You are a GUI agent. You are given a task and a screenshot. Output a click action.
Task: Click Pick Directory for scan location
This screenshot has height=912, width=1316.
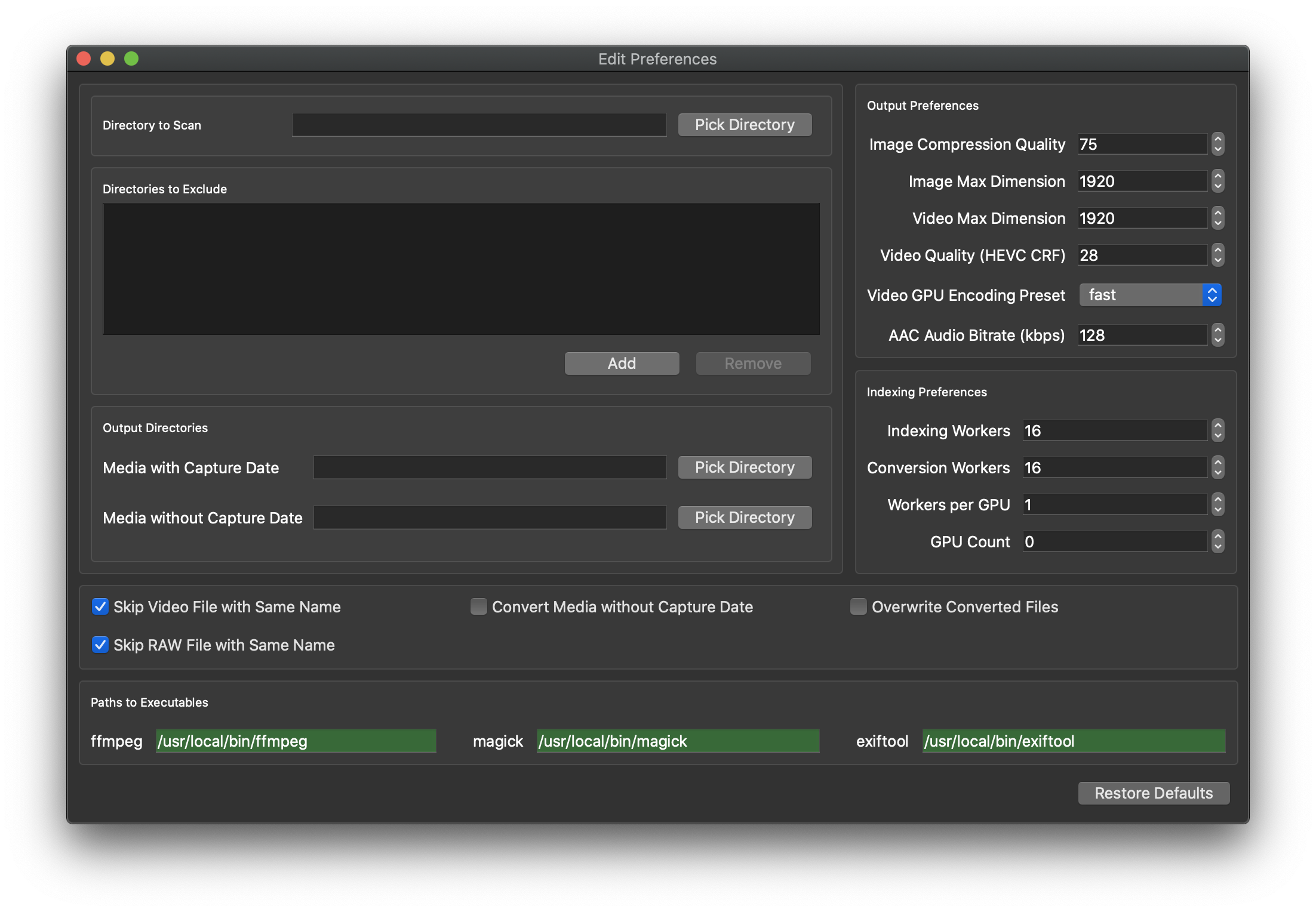click(x=745, y=125)
